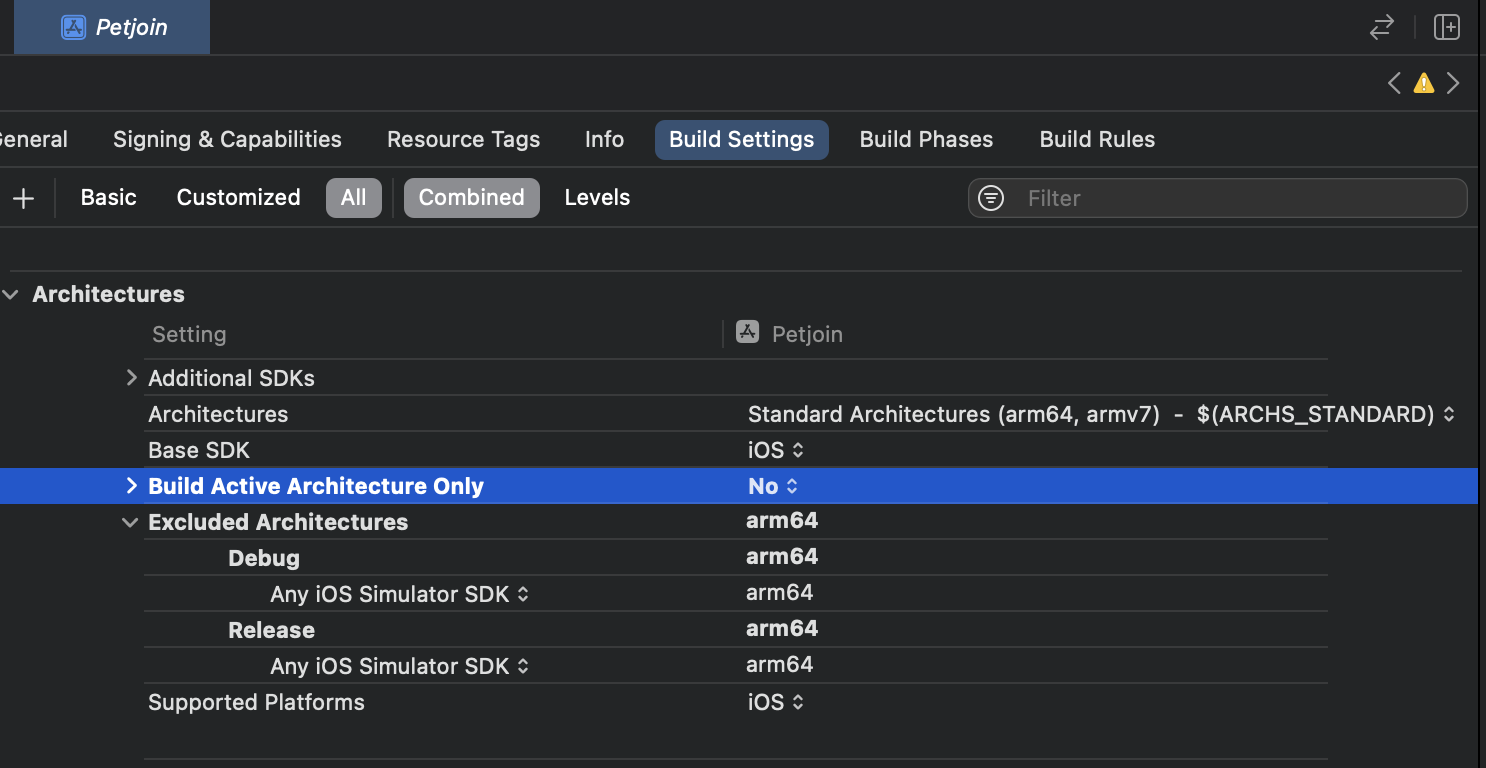Screen dimensions: 1486x768
Task: Open the editor arrows icon top right
Action: click(x=1381, y=28)
